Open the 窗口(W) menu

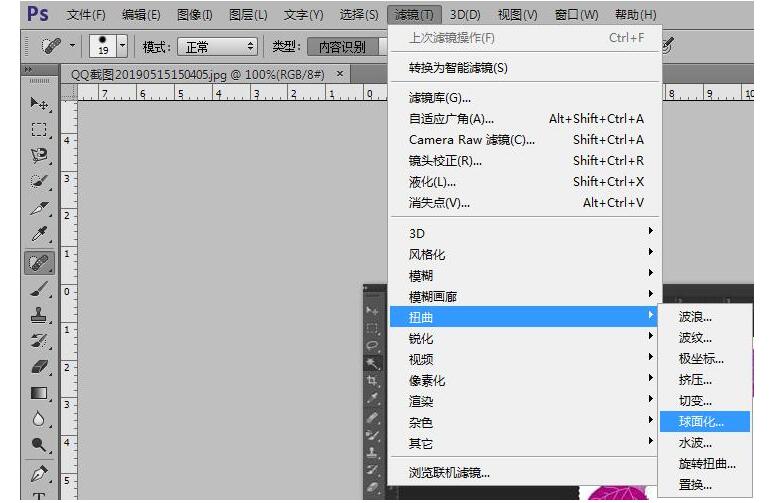click(x=576, y=15)
